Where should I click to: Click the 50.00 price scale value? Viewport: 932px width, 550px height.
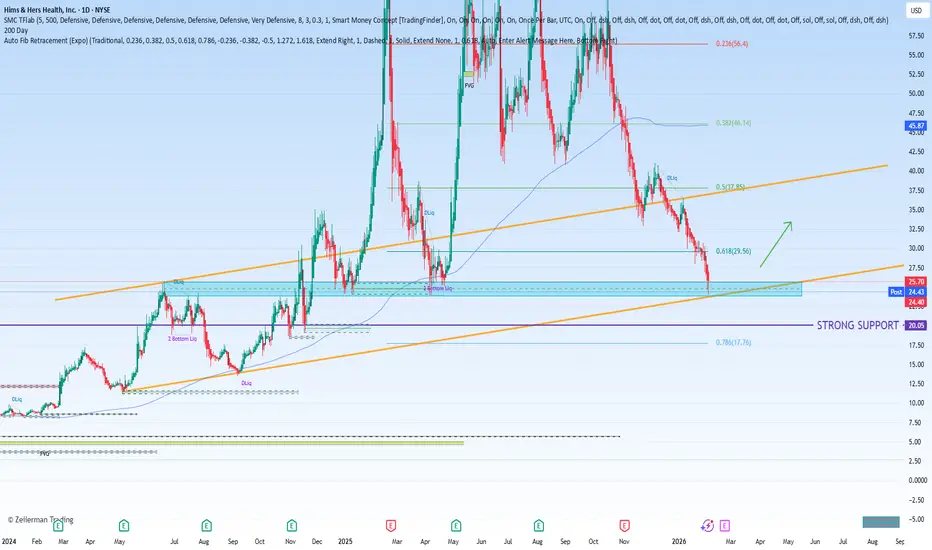(x=916, y=93)
